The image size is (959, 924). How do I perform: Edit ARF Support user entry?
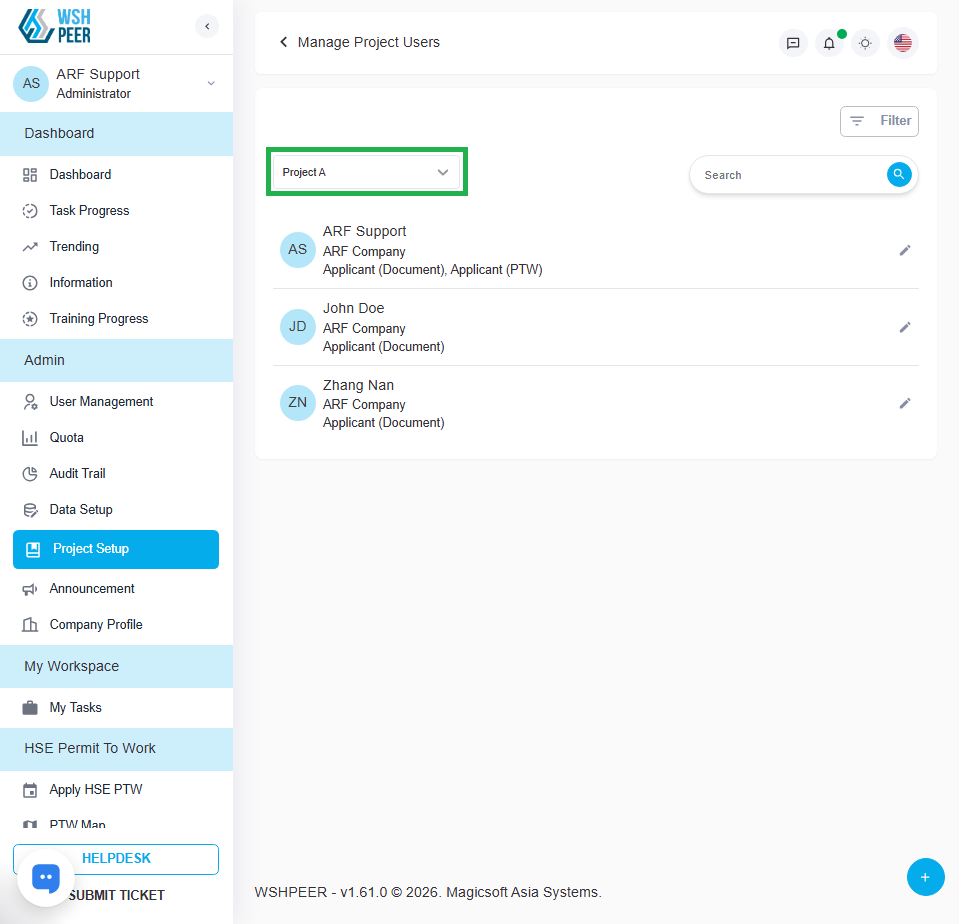[x=905, y=250]
